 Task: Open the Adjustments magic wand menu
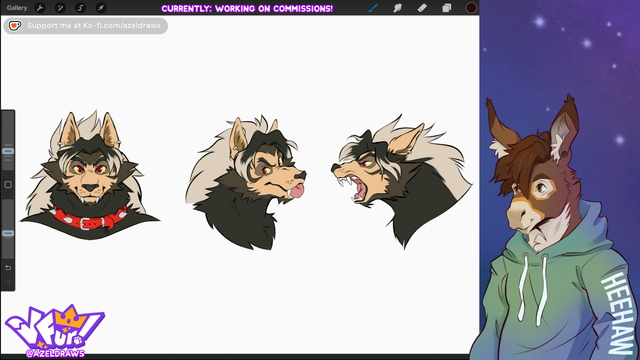coord(60,8)
